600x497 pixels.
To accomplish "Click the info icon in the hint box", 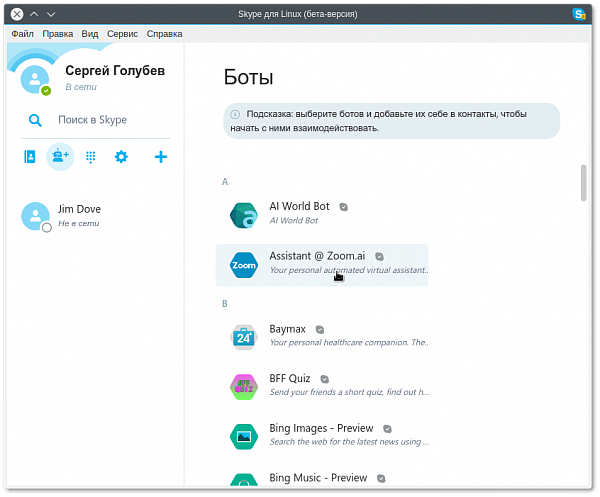I will (235, 114).
